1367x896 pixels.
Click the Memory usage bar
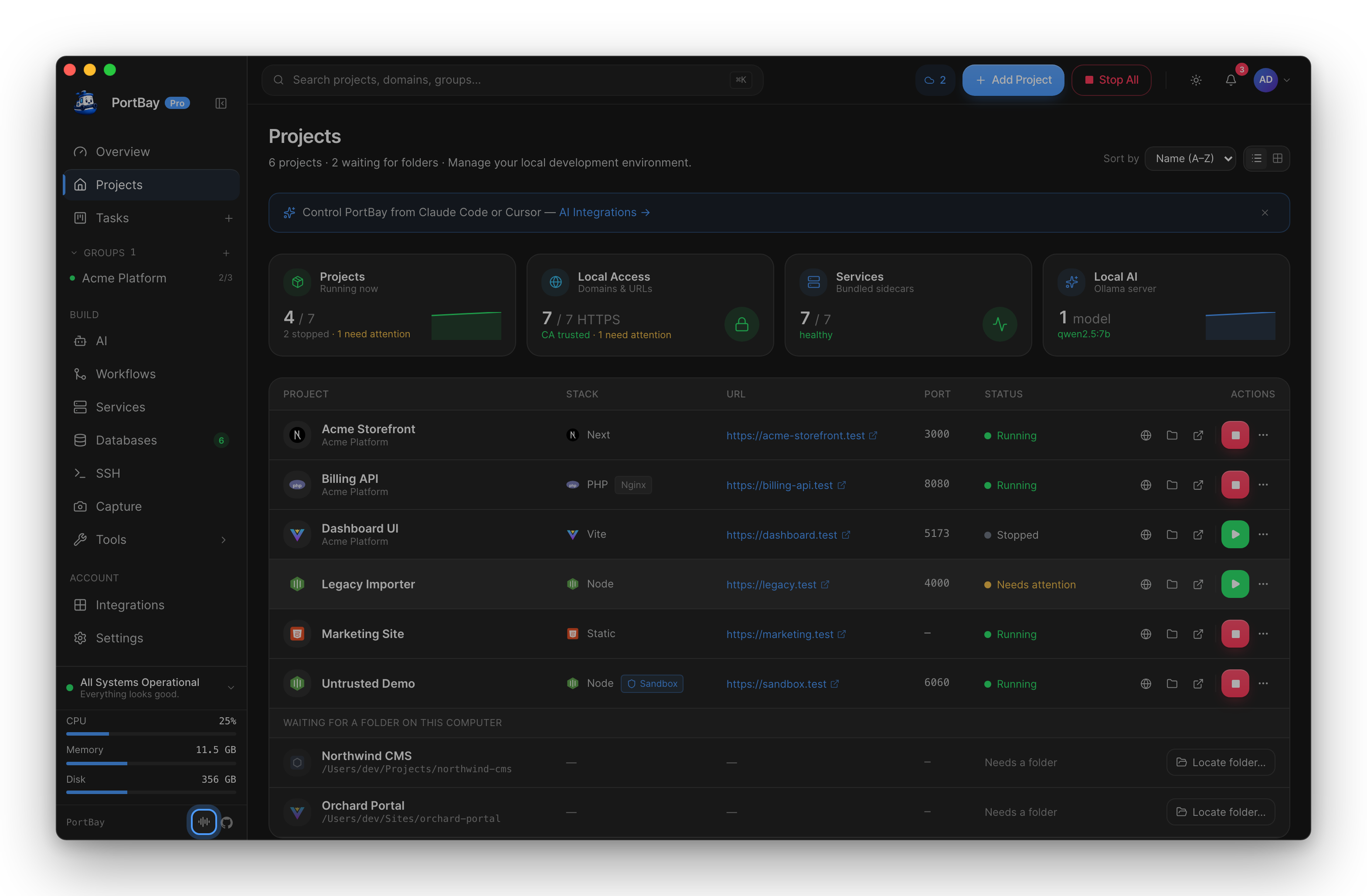click(151, 764)
